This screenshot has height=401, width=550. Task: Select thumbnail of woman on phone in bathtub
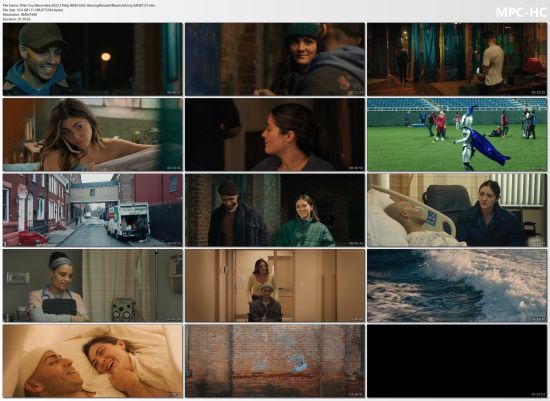tap(93, 135)
